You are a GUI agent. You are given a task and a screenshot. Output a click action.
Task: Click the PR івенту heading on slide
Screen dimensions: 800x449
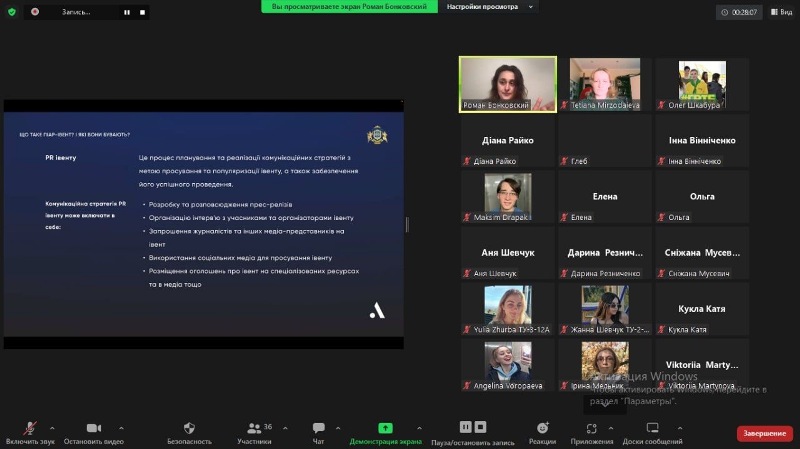(61, 158)
